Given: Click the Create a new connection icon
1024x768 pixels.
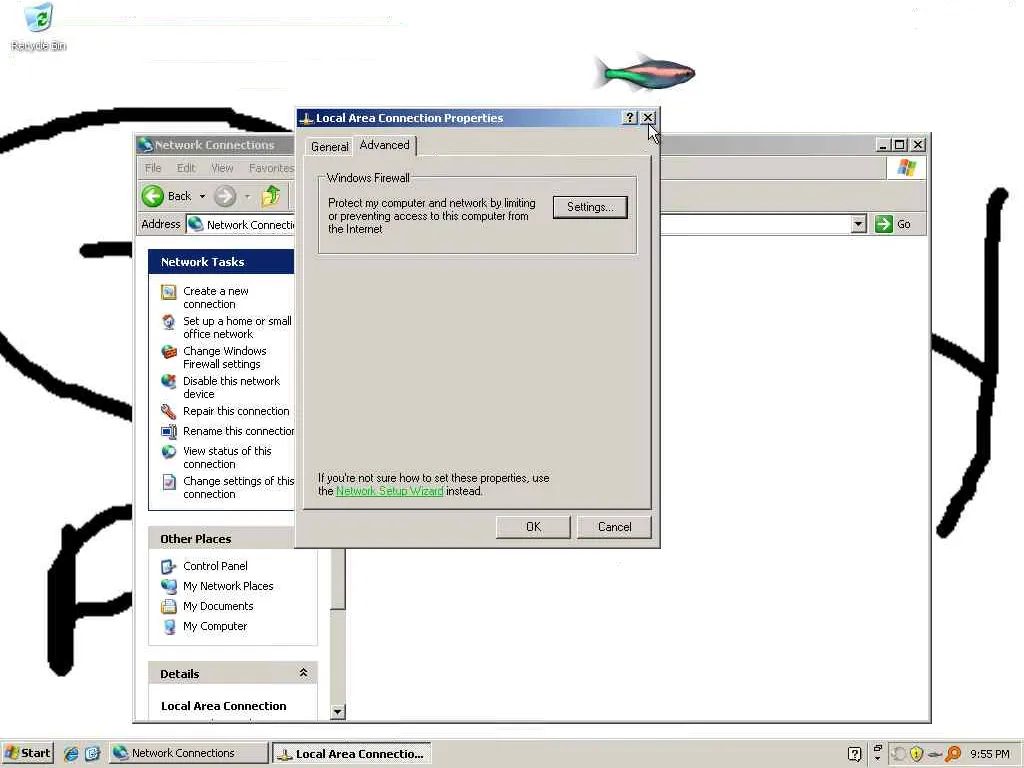Looking at the screenshot, I should coord(168,292).
